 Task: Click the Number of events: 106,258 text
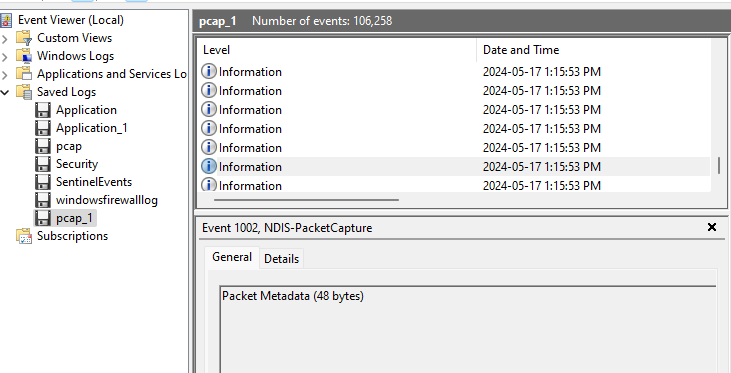point(322,21)
